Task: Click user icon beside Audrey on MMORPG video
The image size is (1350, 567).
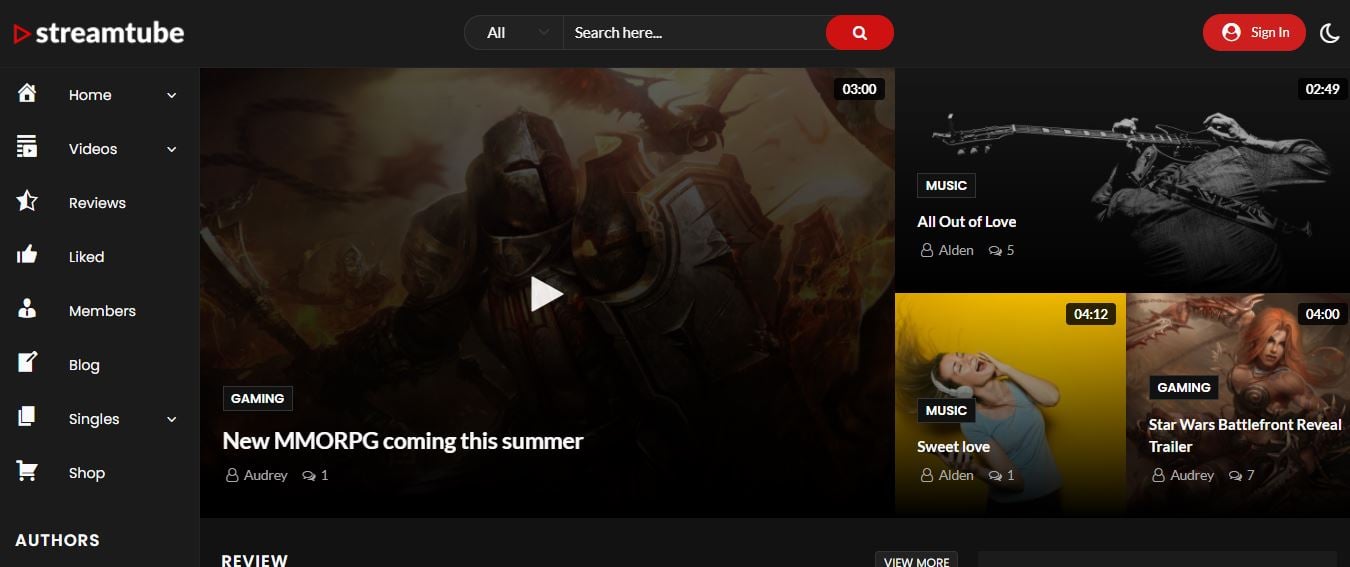Action: (232, 475)
